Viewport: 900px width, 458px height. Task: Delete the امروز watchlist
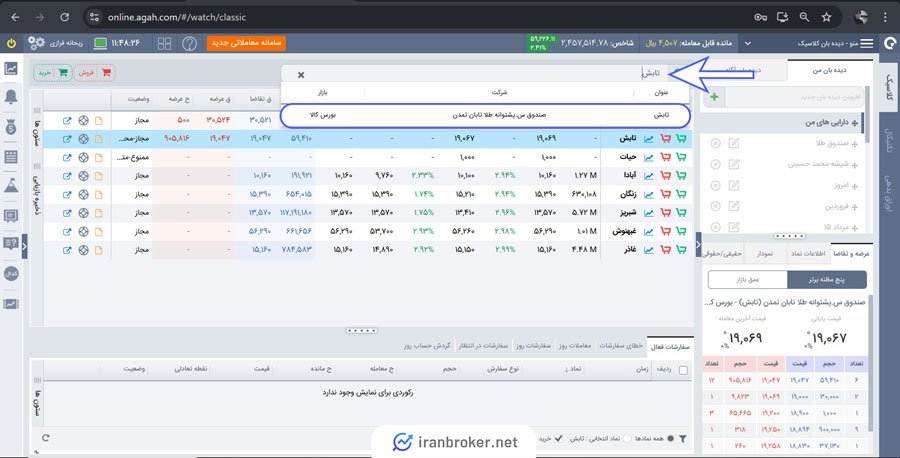click(x=715, y=185)
